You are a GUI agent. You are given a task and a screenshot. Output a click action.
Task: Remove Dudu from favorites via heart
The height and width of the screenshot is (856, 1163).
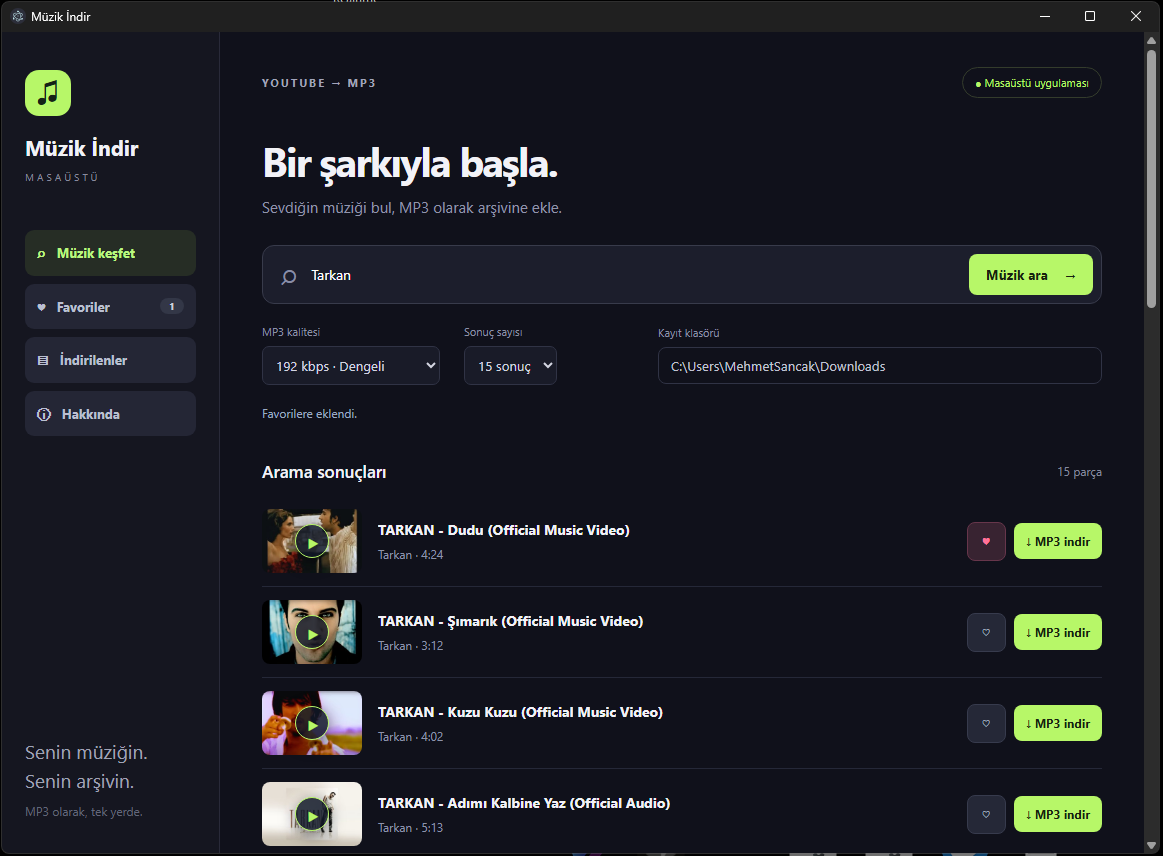click(x=986, y=541)
